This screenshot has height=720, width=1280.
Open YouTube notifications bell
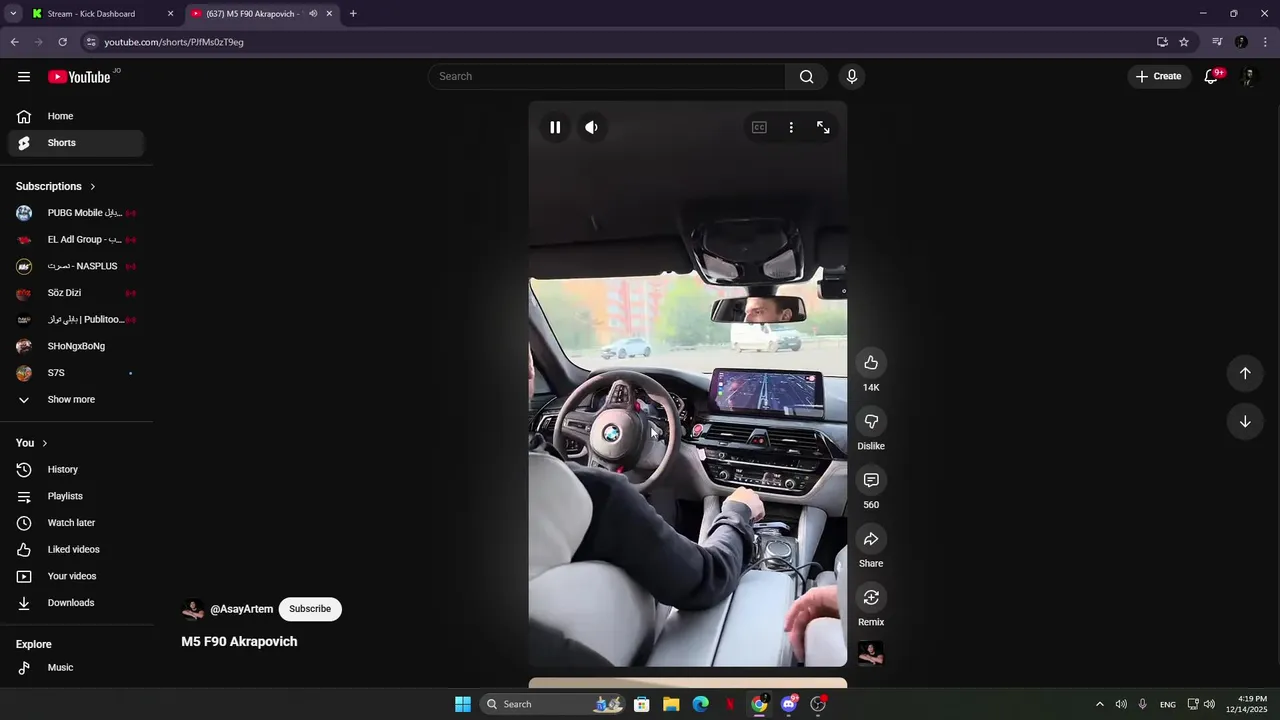point(1211,76)
